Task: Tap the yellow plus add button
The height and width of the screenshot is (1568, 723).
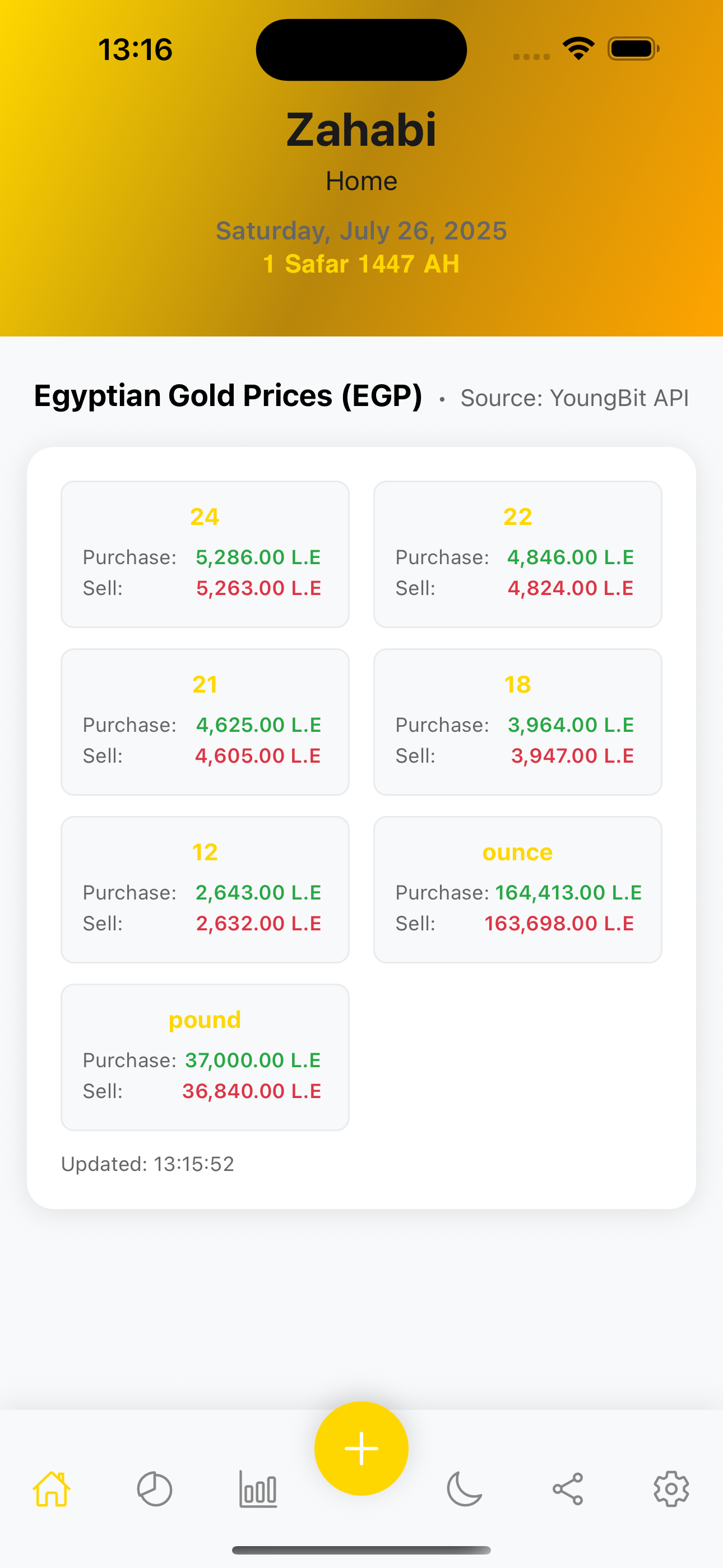Action: (x=361, y=1448)
